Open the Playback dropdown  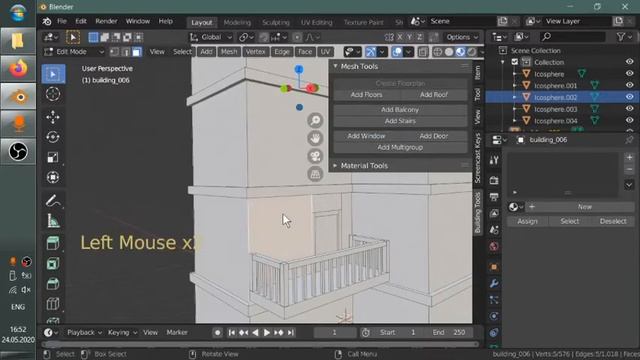[84, 333]
